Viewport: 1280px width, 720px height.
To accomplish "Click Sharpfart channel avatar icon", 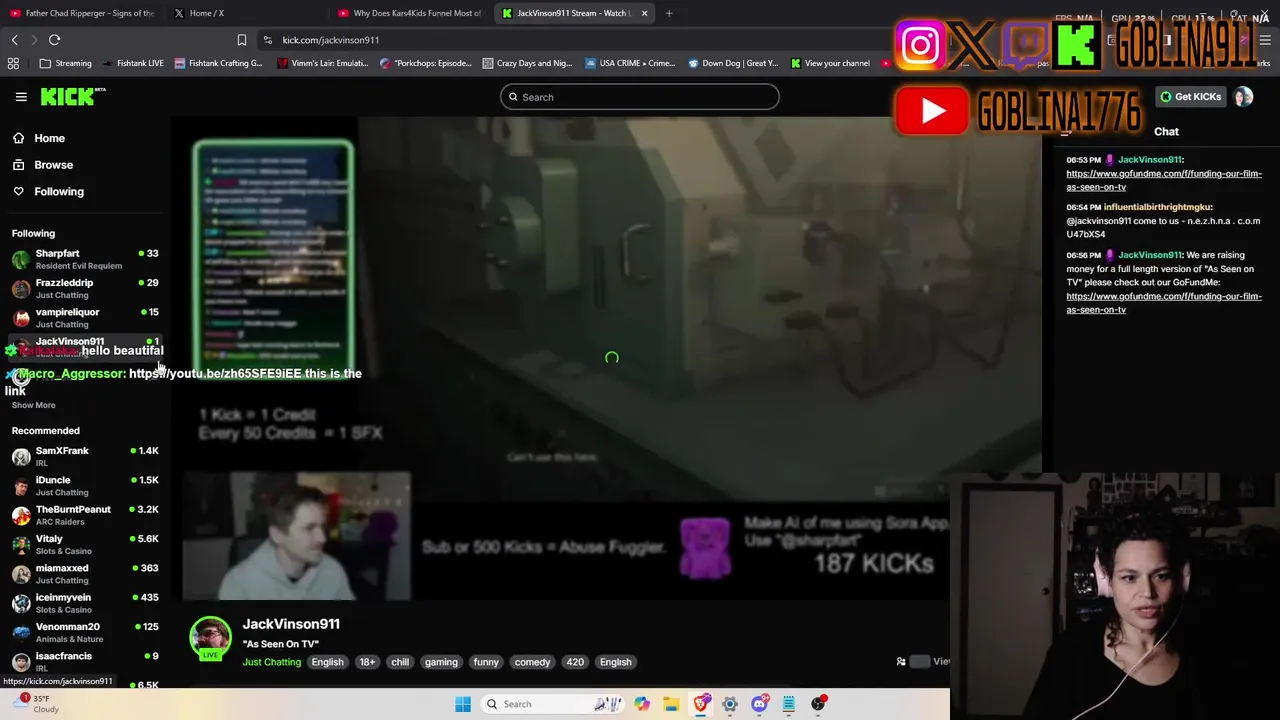I will [x=21, y=260].
